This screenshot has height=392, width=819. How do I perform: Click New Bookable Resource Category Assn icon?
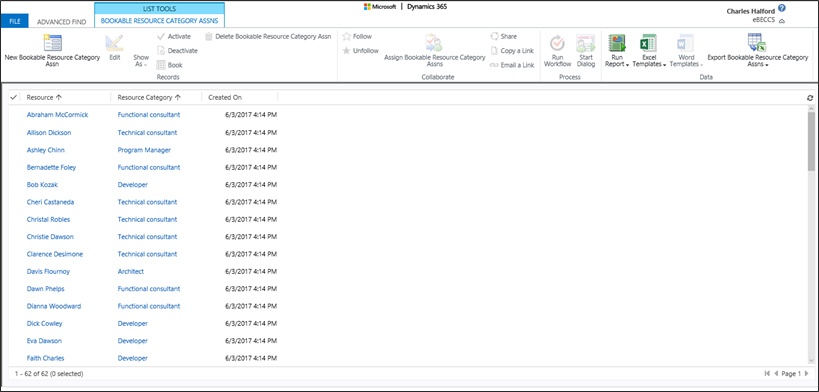click(x=52, y=43)
